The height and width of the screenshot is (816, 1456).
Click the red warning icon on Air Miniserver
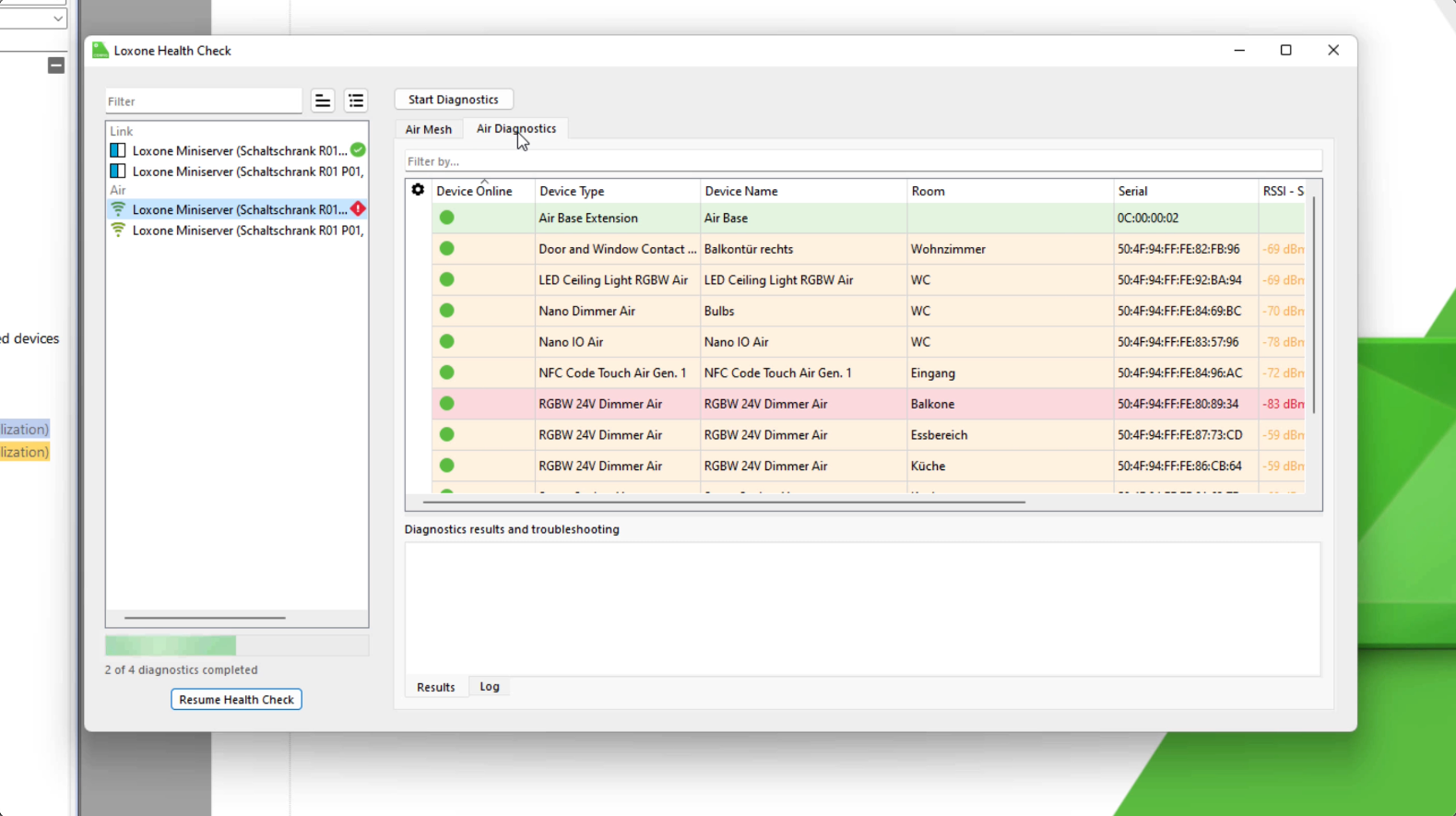tap(358, 209)
